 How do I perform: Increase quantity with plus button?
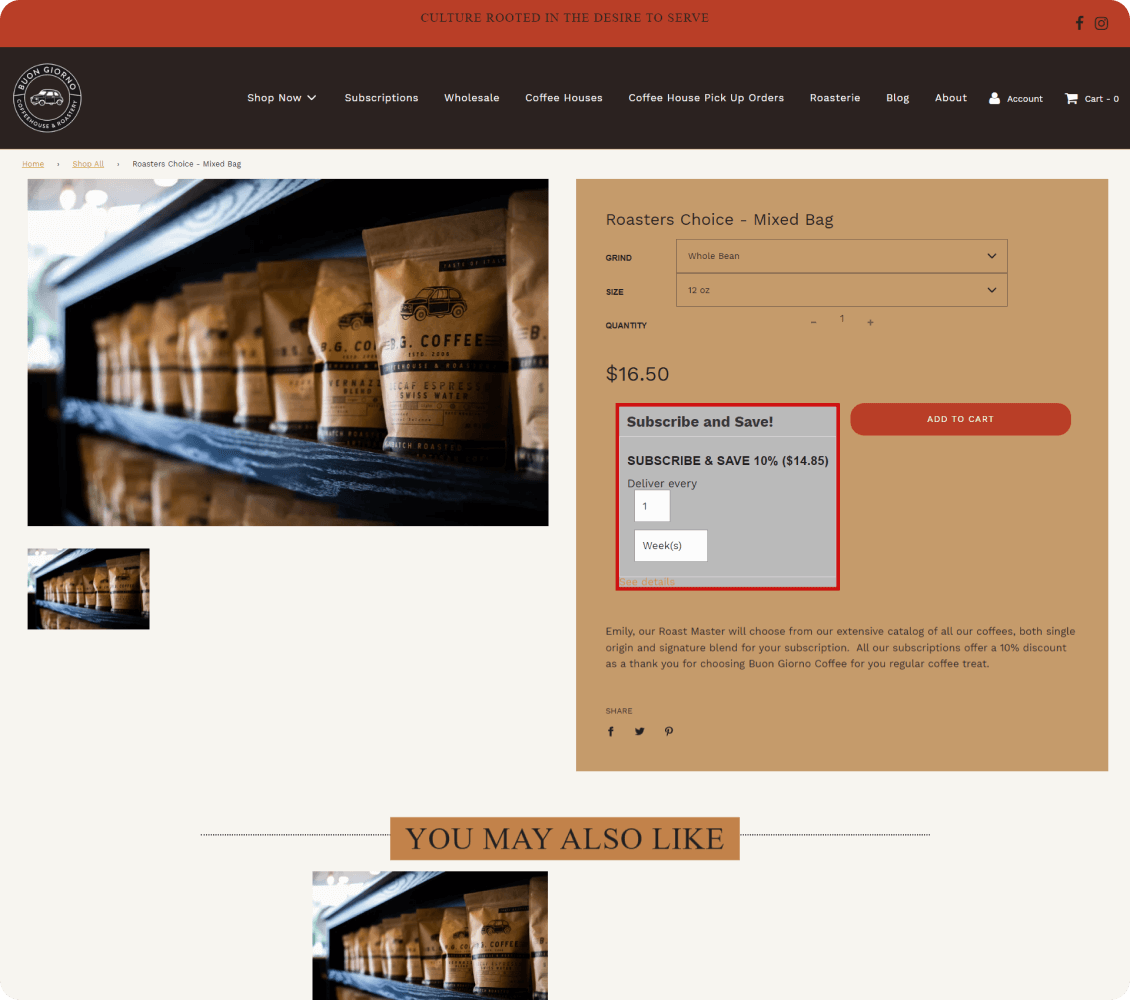pos(870,322)
